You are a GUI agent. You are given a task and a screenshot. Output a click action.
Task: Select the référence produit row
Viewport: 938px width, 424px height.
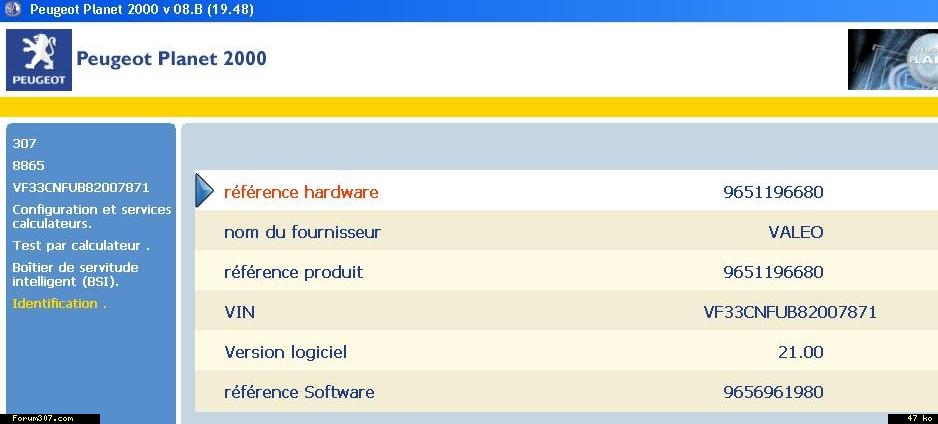567,272
